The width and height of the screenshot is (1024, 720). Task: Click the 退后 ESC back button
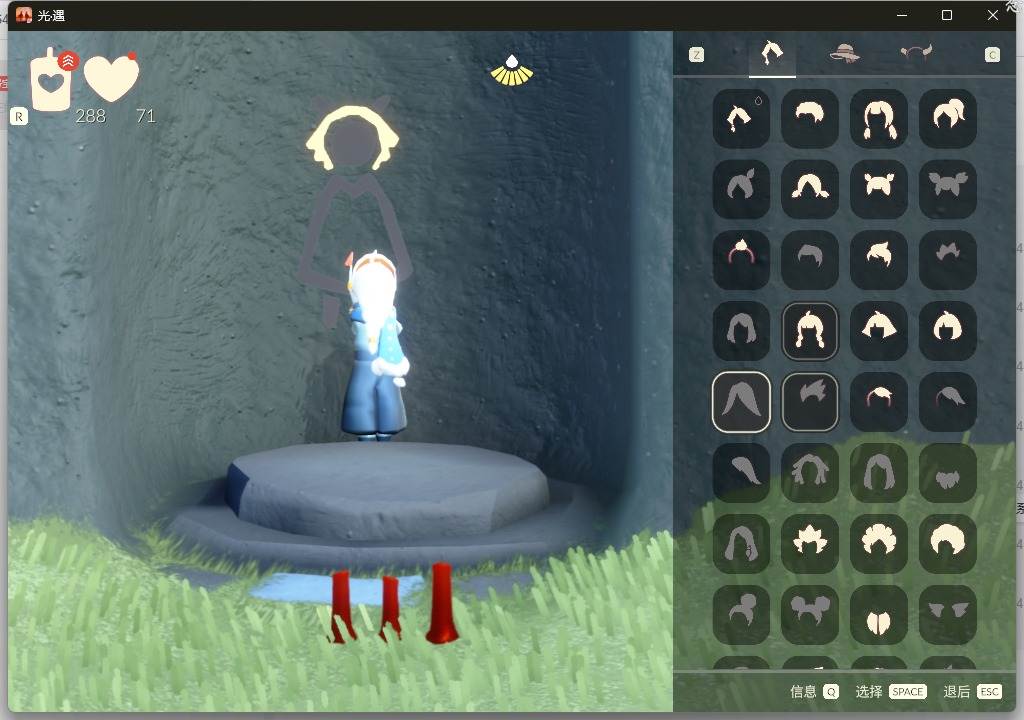972,692
